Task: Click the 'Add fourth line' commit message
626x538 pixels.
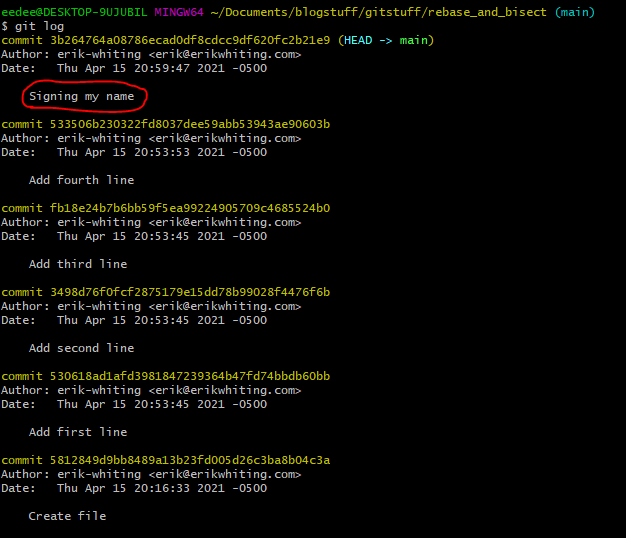Action: click(81, 180)
